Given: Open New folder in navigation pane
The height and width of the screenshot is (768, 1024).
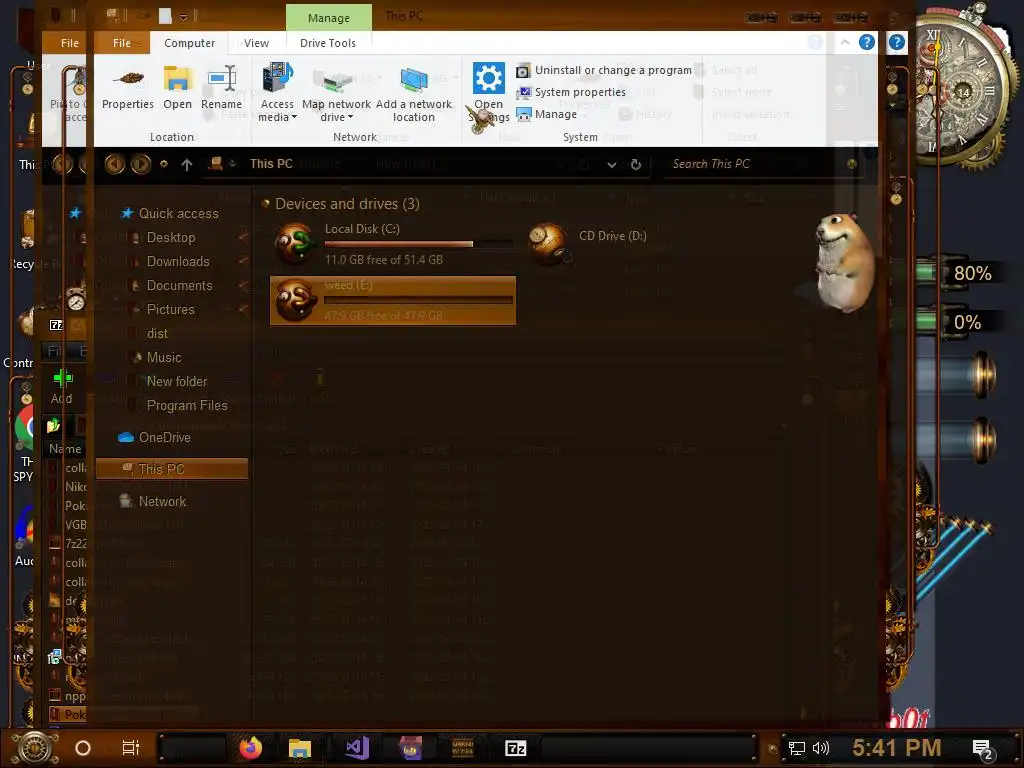Looking at the screenshot, I should coord(176,381).
